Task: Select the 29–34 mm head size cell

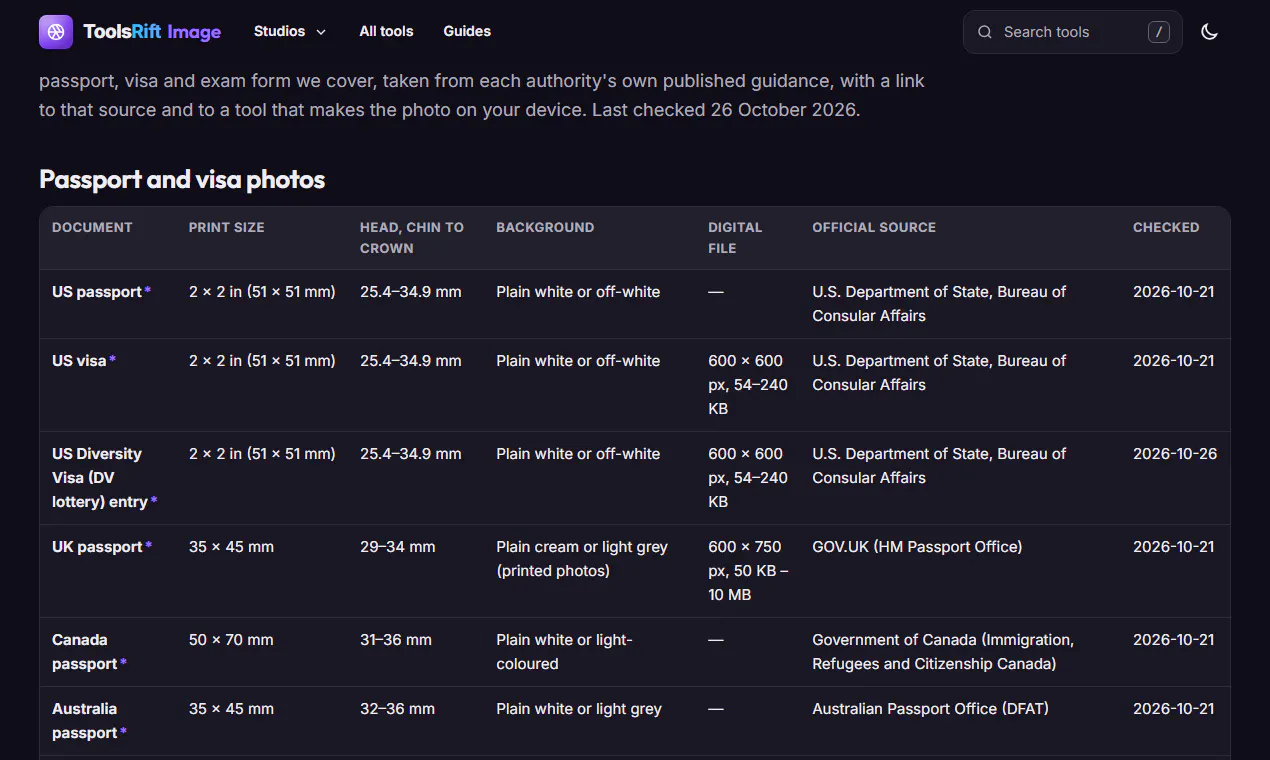Action: coord(398,547)
